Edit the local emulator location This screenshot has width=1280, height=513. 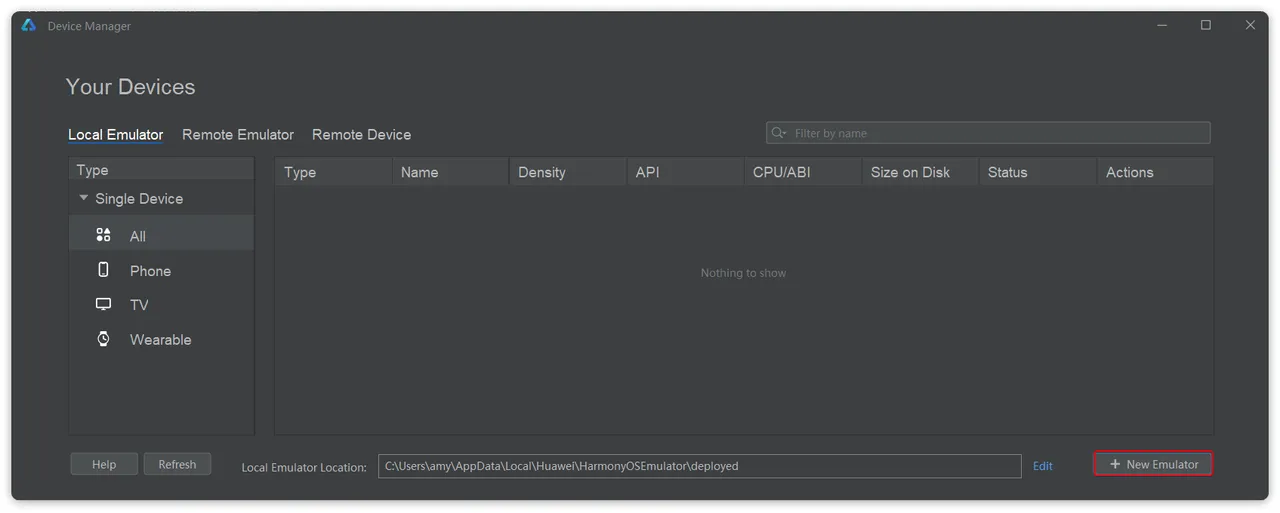click(1042, 466)
